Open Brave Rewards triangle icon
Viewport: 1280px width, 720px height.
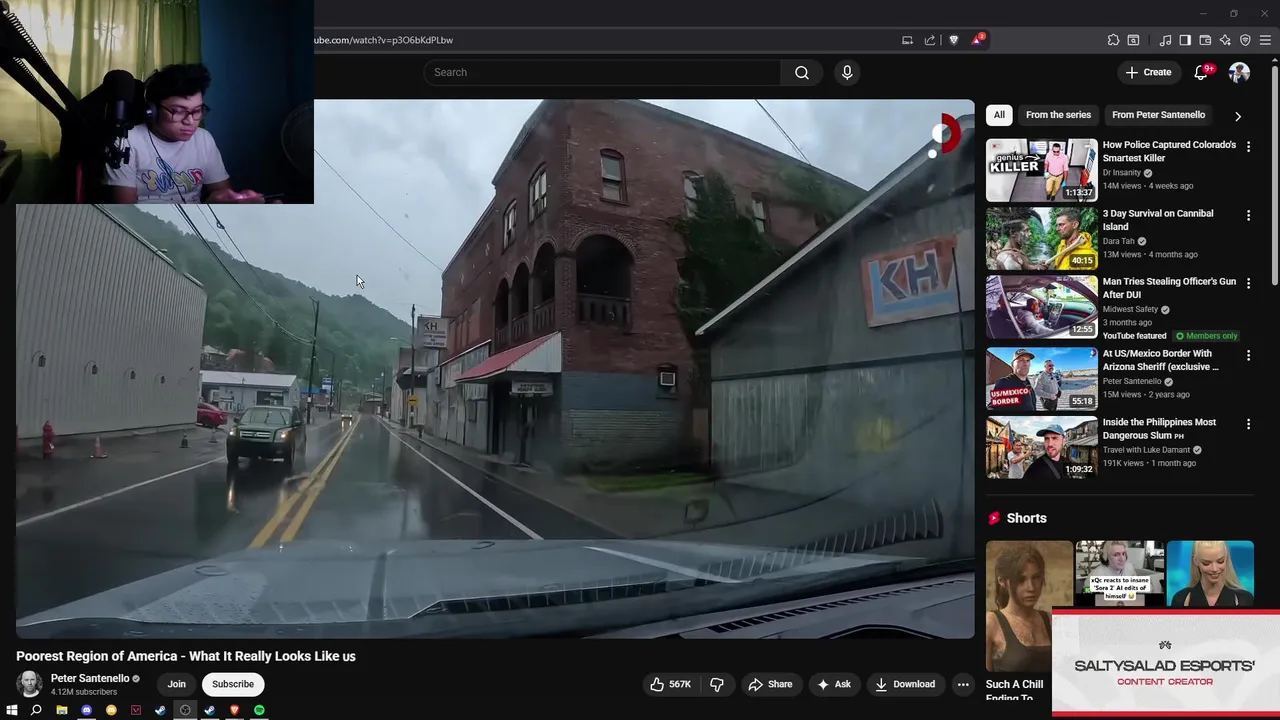[x=977, y=40]
